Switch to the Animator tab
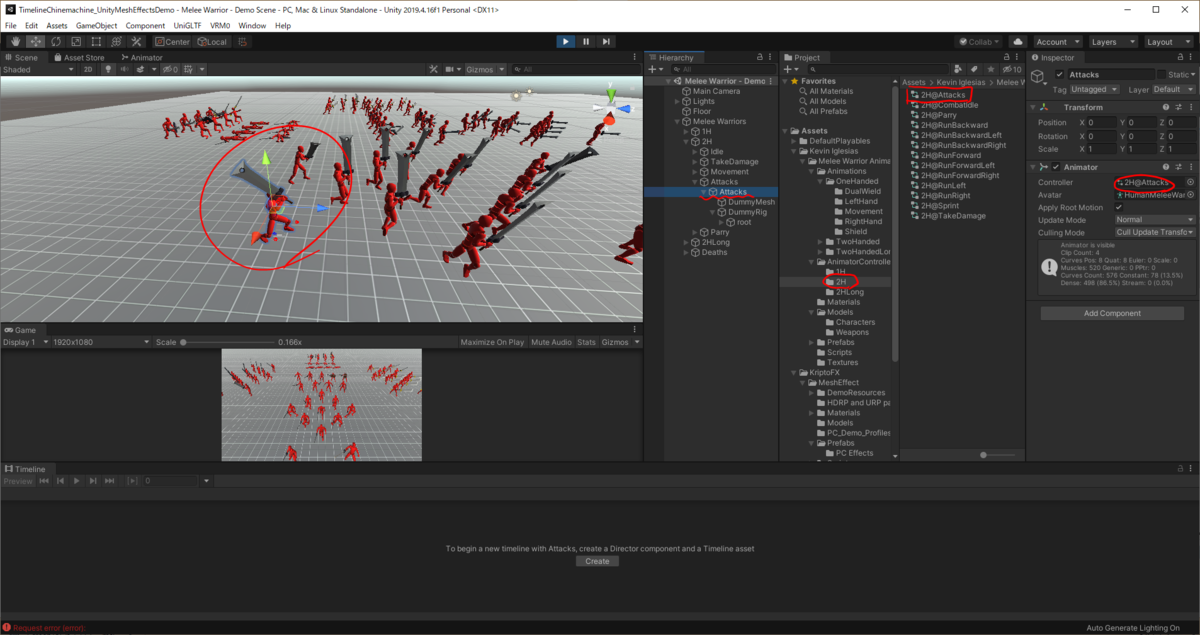Screen dimensions: 1200x635 pyautogui.click(x=140, y=57)
